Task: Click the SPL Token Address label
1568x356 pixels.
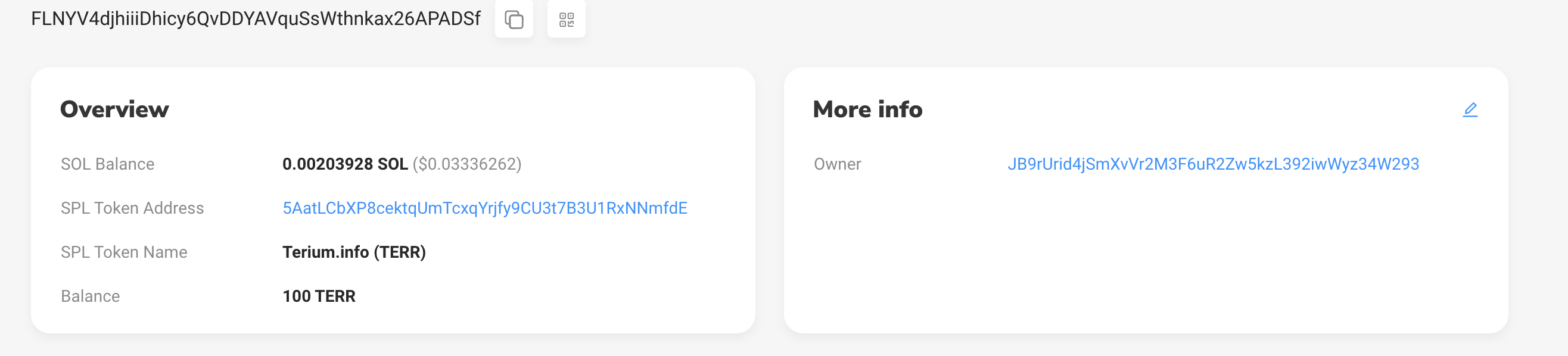Action: [132, 208]
